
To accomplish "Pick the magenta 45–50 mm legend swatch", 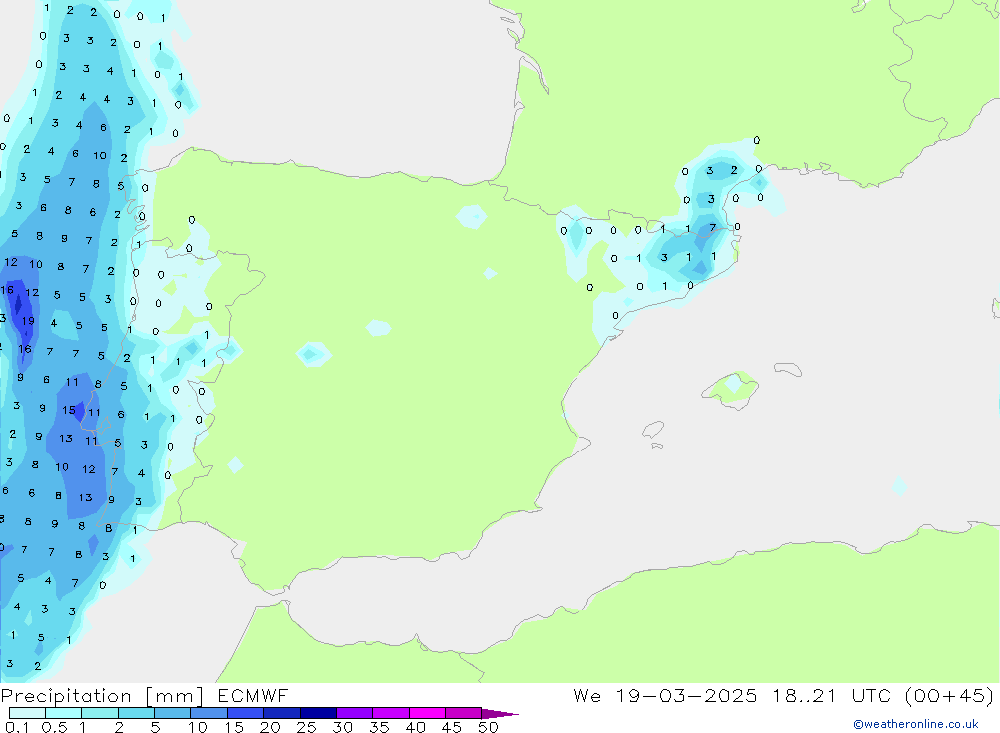I will coord(463,713).
